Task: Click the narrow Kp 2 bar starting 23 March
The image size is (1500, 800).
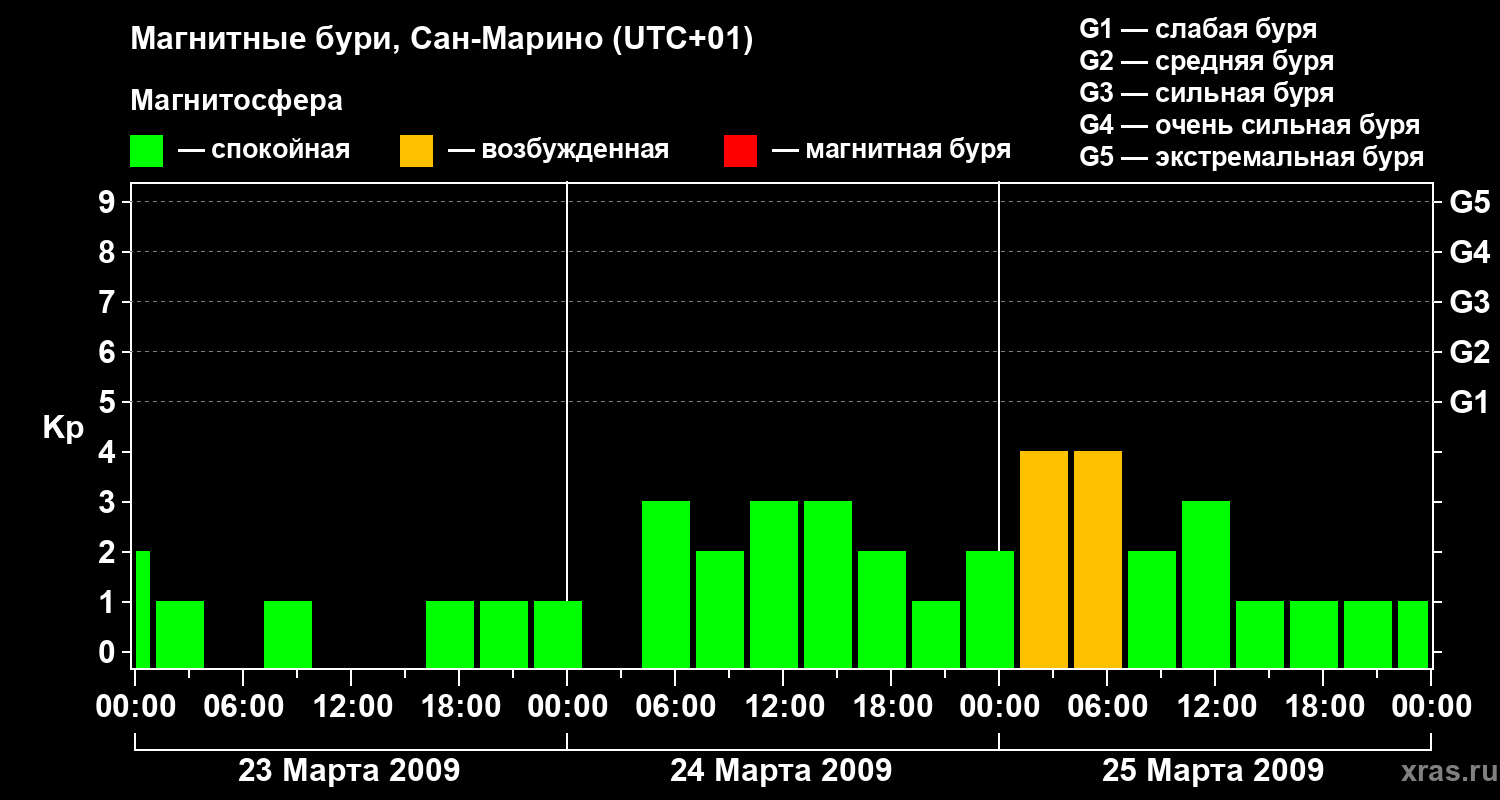Action: [142, 609]
